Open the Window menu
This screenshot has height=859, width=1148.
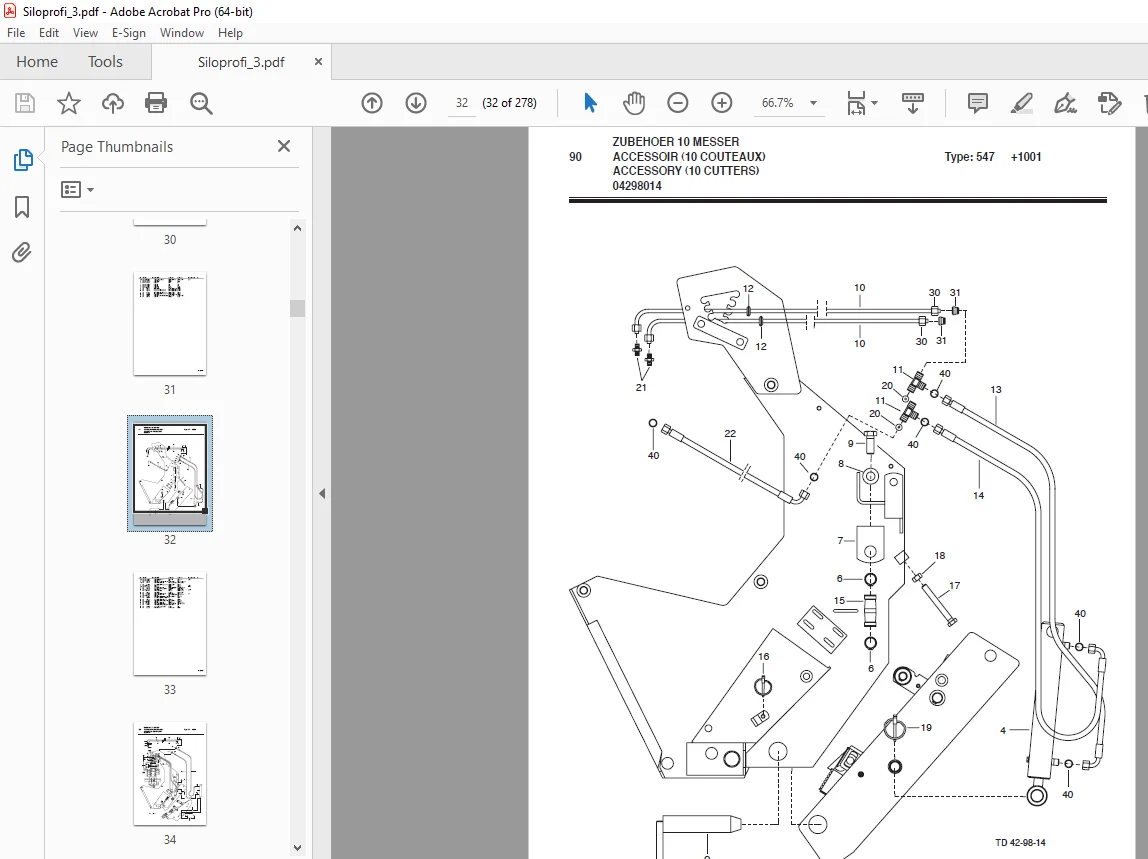pos(182,33)
